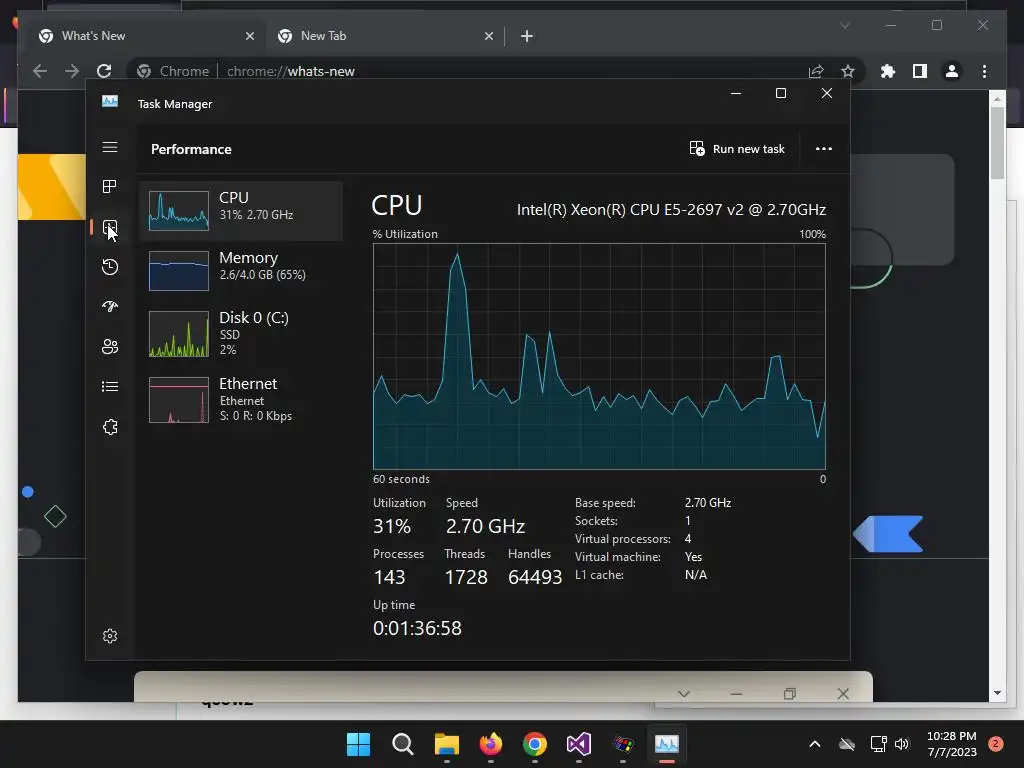Select Ethernet resource entry
Screen dimensions: 1024x768
[241, 399]
